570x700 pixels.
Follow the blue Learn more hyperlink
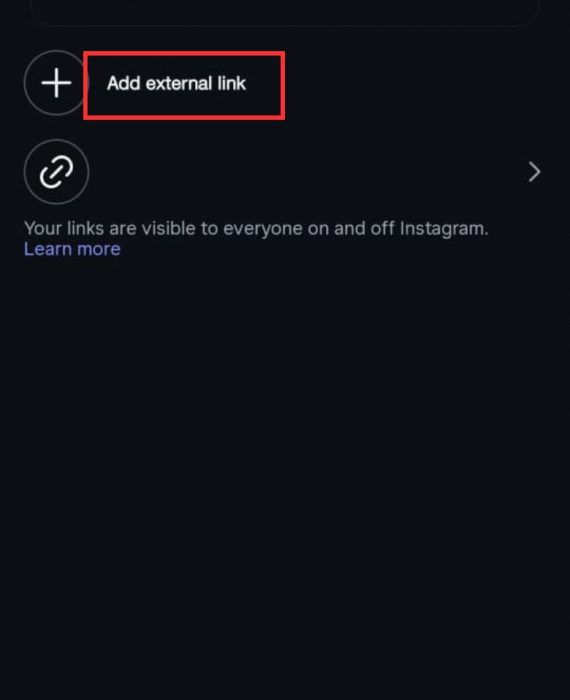72,249
